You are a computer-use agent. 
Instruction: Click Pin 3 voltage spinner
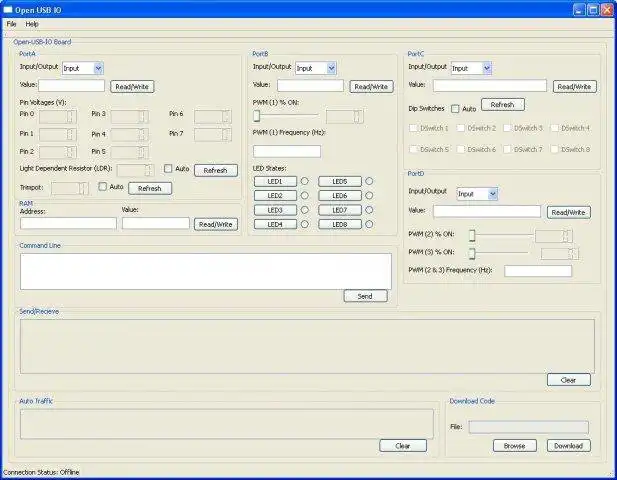(129, 116)
